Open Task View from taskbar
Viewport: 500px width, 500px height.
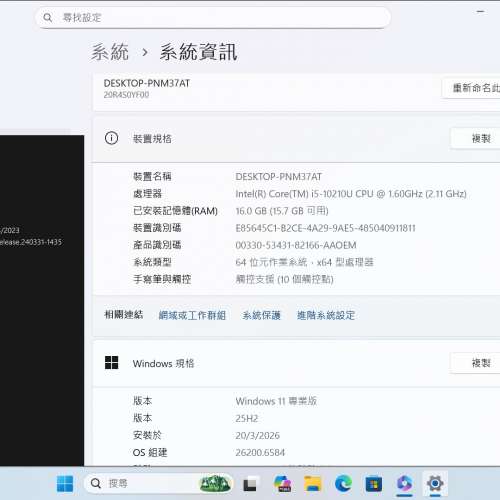coord(250,484)
